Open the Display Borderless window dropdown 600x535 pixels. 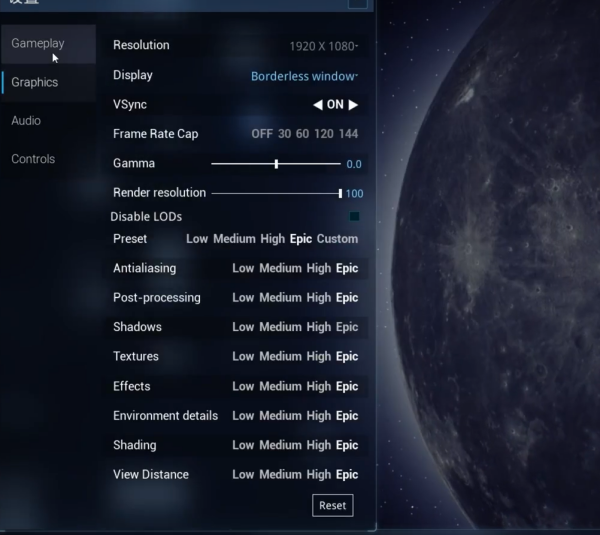pos(305,76)
